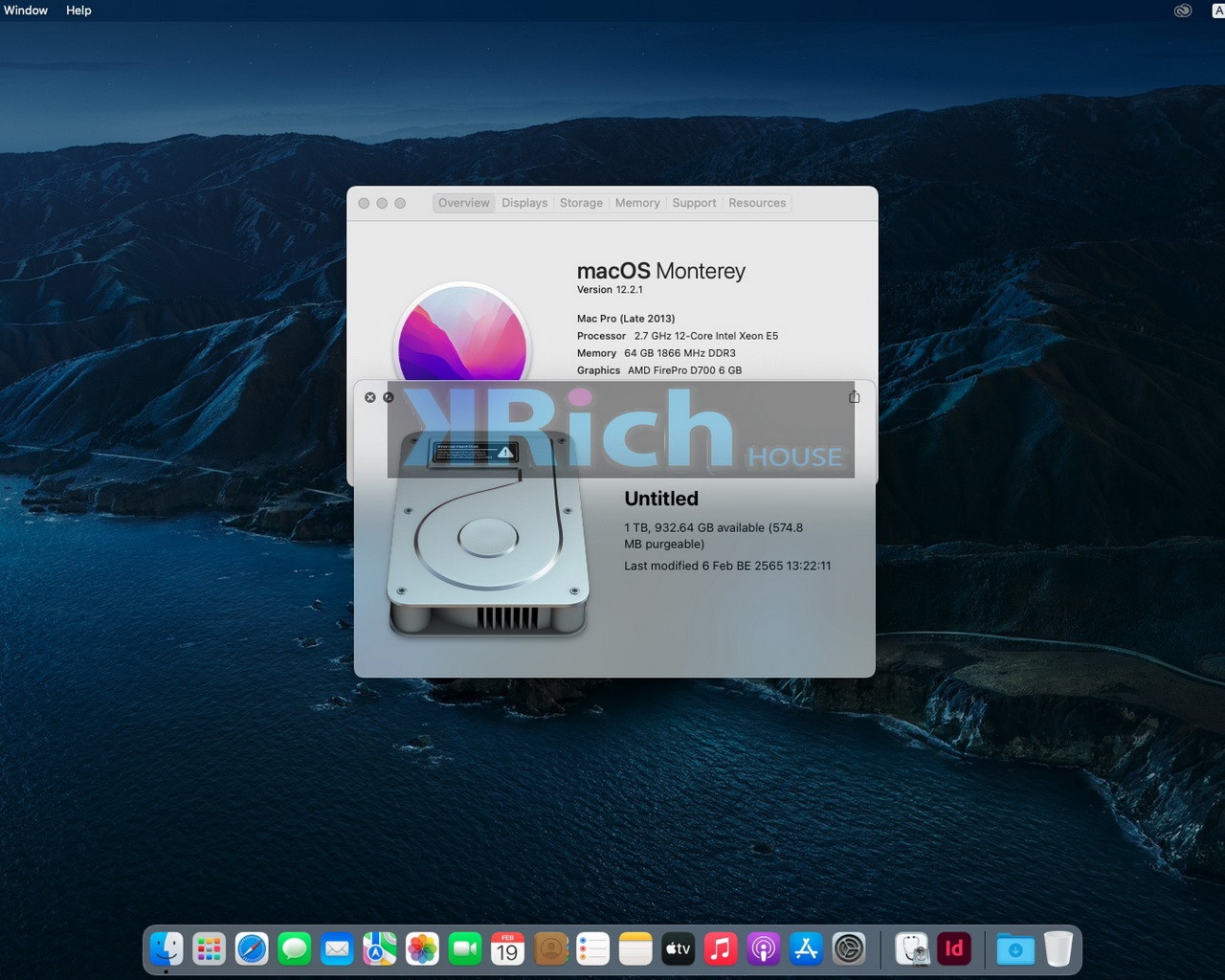Click the share icon in Quick Look panel

click(x=855, y=397)
